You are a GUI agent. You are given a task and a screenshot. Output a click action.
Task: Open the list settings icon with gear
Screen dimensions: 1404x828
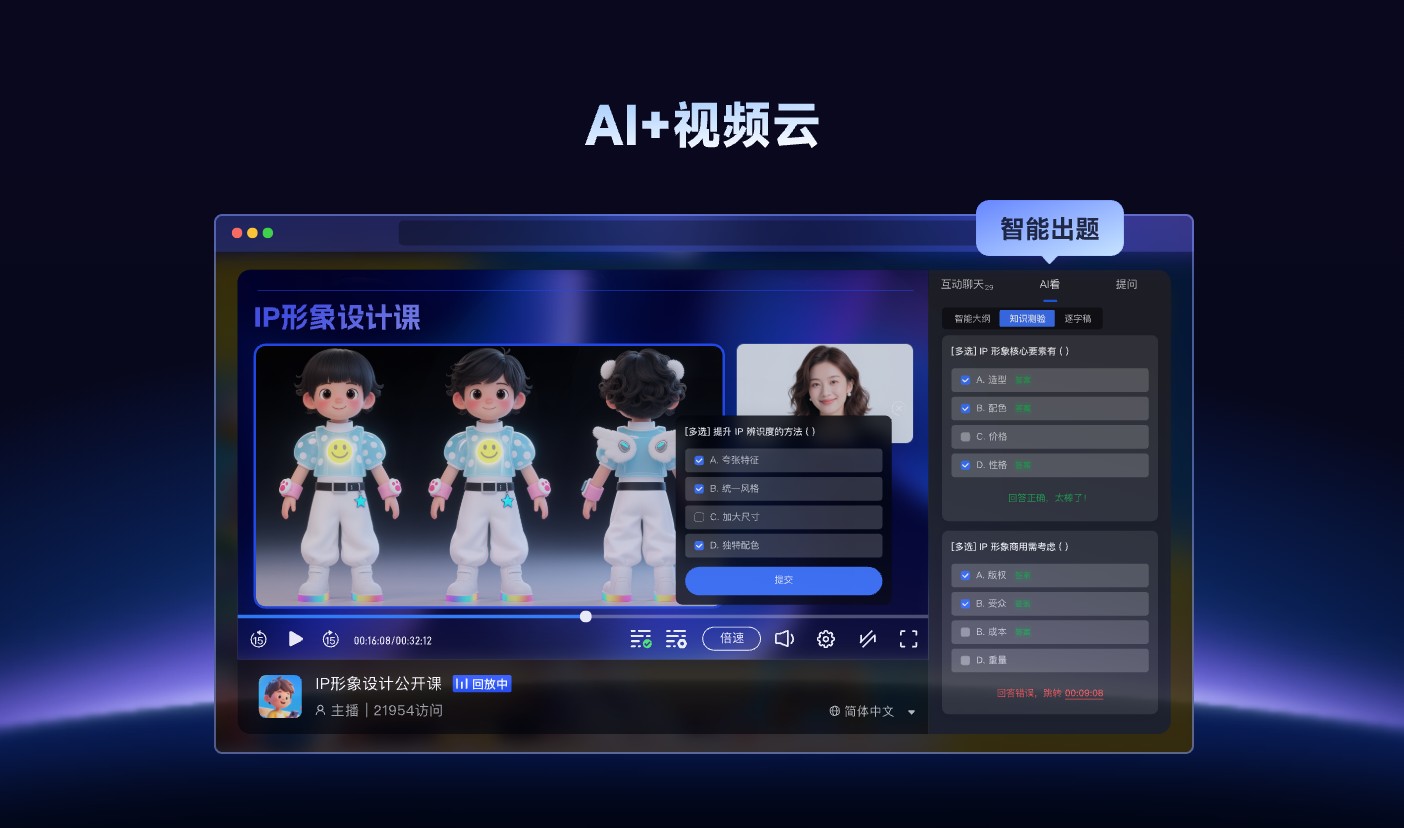pyautogui.click(x=676, y=639)
